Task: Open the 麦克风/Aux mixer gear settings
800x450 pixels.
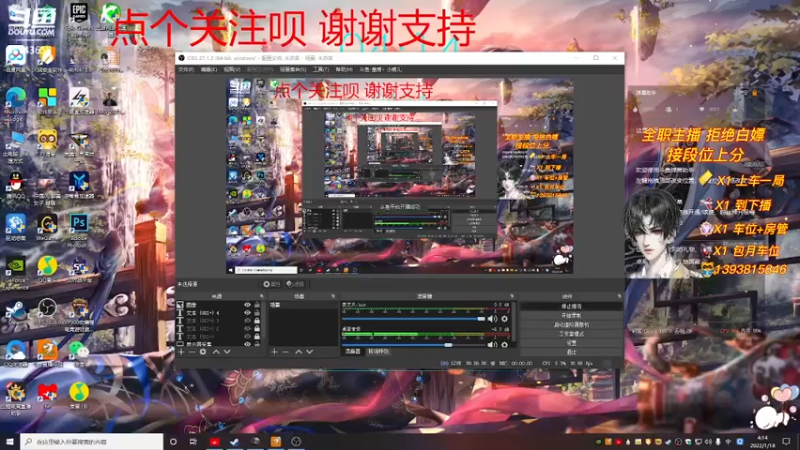Action: coord(505,319)
